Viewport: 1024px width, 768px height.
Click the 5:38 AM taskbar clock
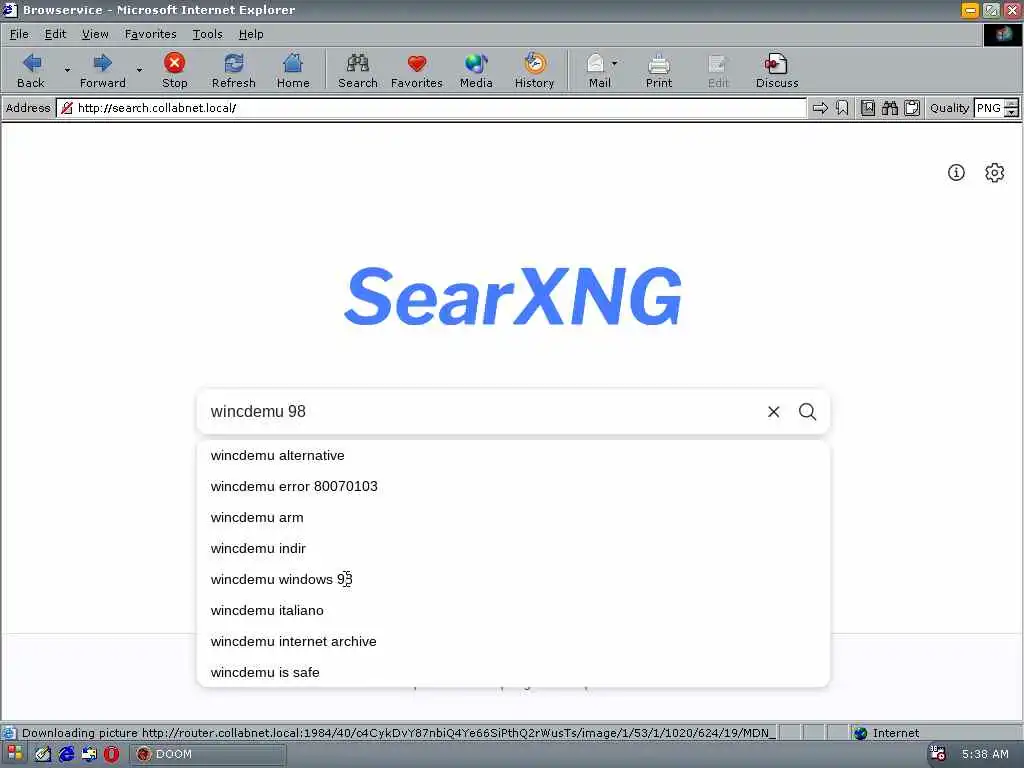pyautogui.click(x=985, y=754)
